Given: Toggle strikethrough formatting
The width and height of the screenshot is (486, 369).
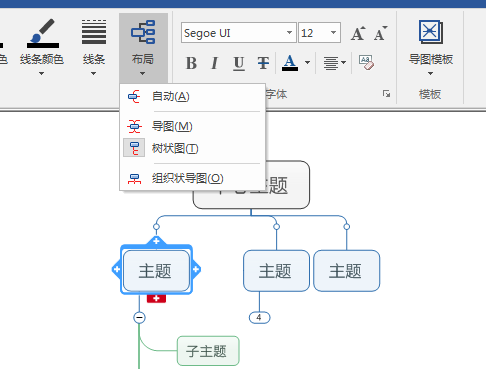Looking at the screenshot, I should point(263,63).
